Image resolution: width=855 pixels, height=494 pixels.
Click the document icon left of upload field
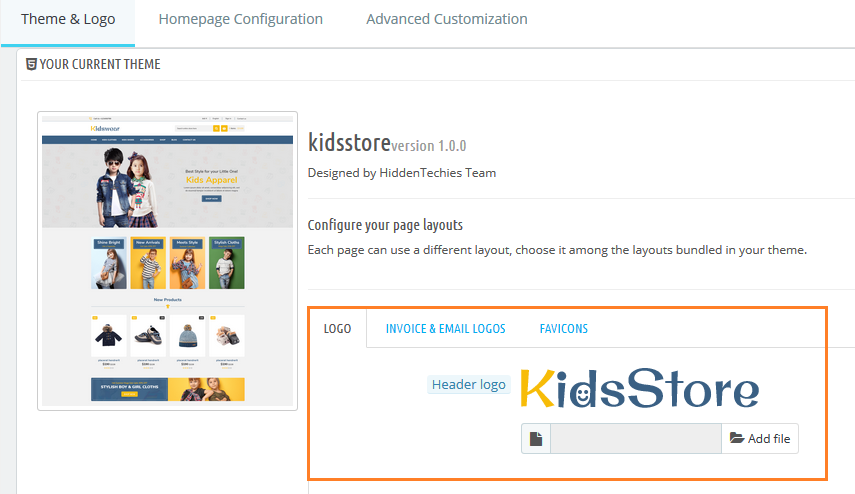(536, 439)
